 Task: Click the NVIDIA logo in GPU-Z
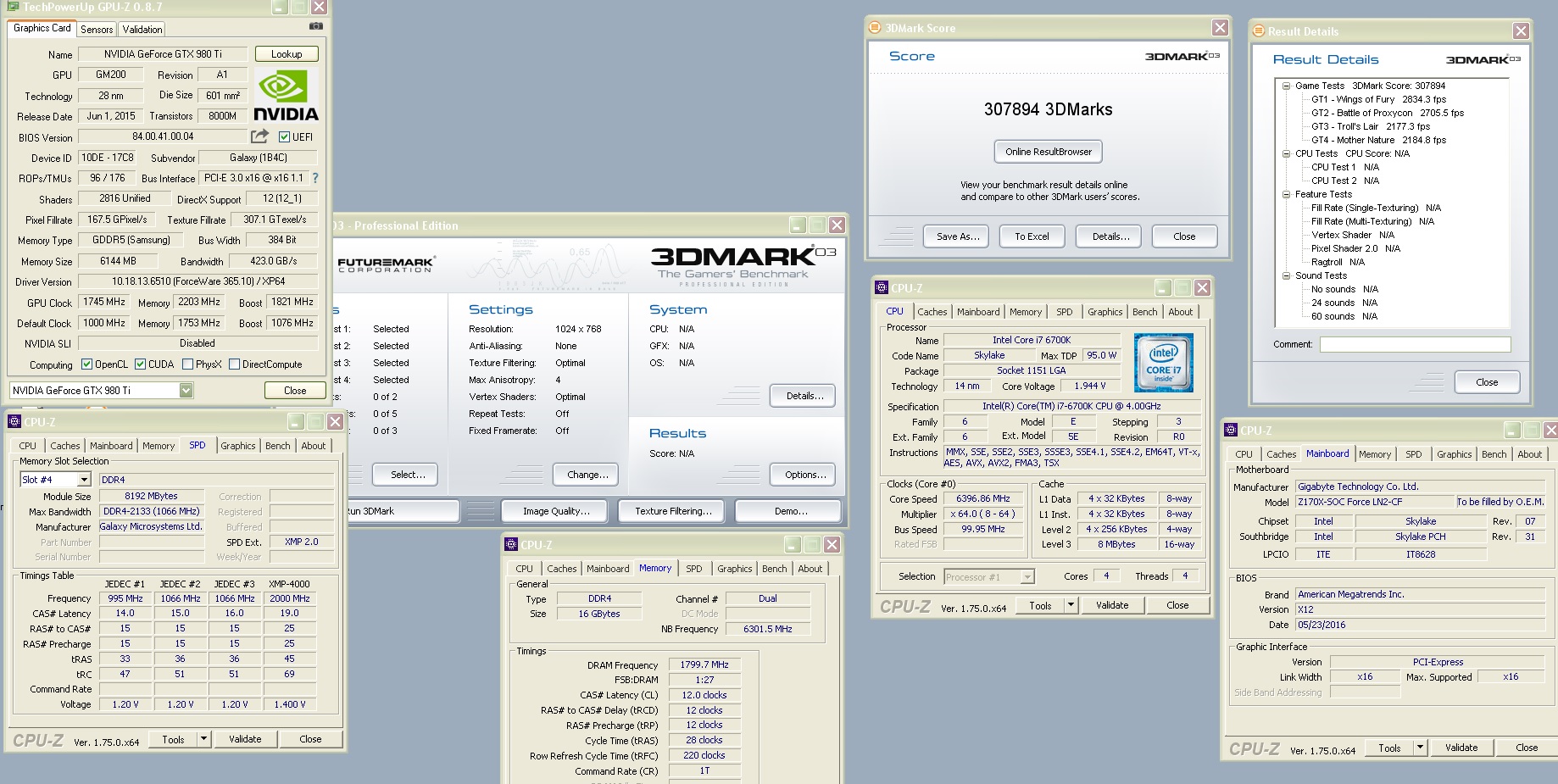click(286, 97)
